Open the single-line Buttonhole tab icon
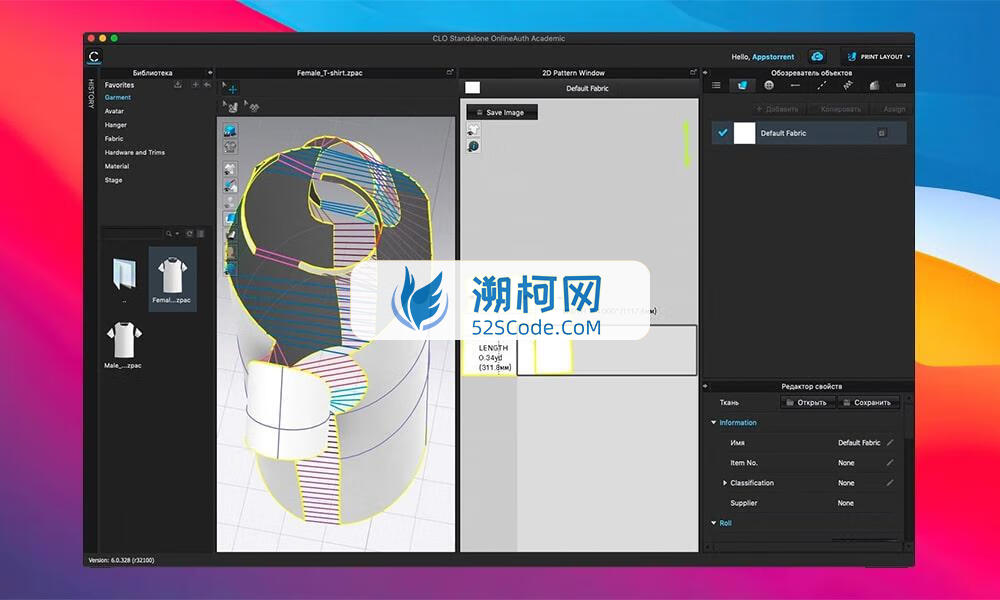Viewport: 1000px width, 600px height. point(795,85)
